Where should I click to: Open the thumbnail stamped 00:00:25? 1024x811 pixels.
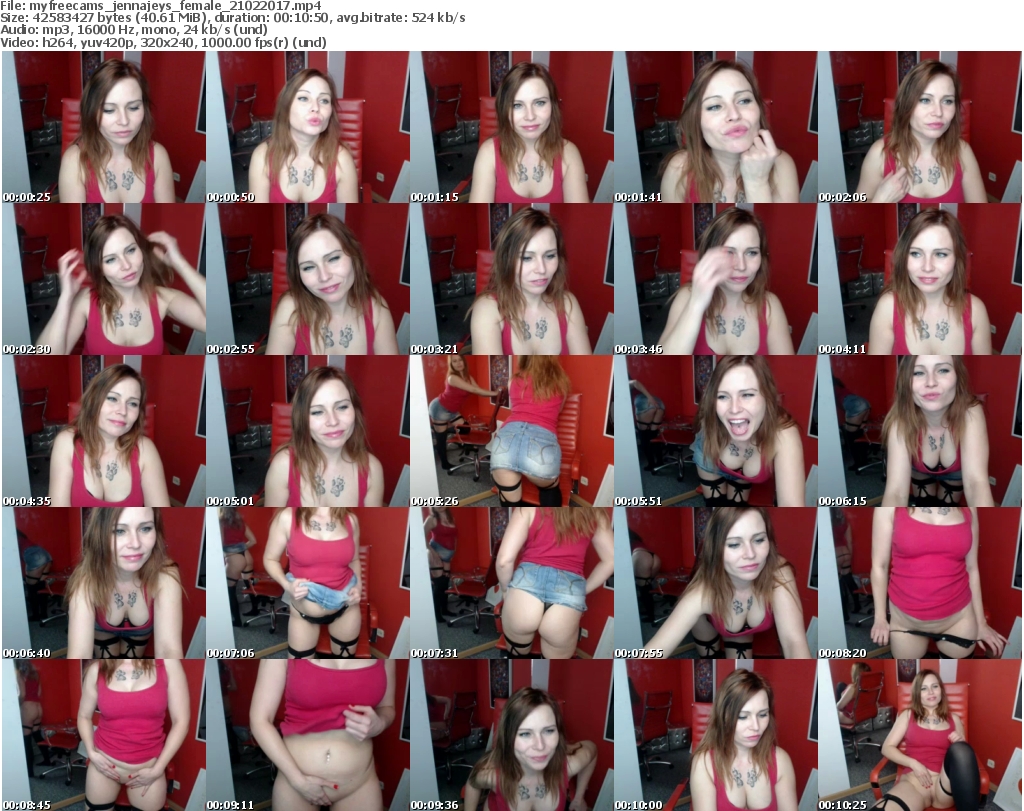(104, 127)
